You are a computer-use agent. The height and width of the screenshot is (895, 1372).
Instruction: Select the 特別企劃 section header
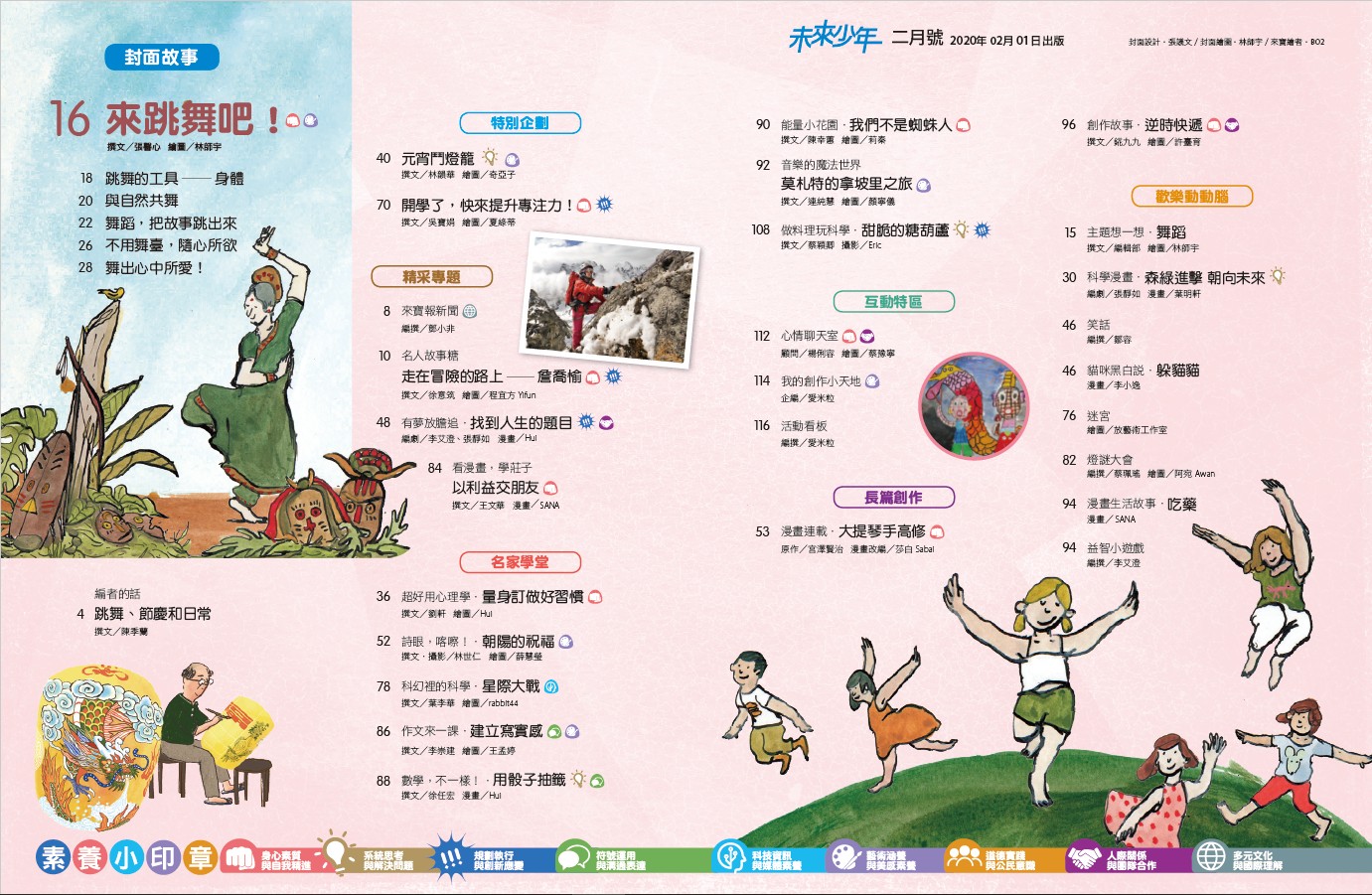coord(520,123)
